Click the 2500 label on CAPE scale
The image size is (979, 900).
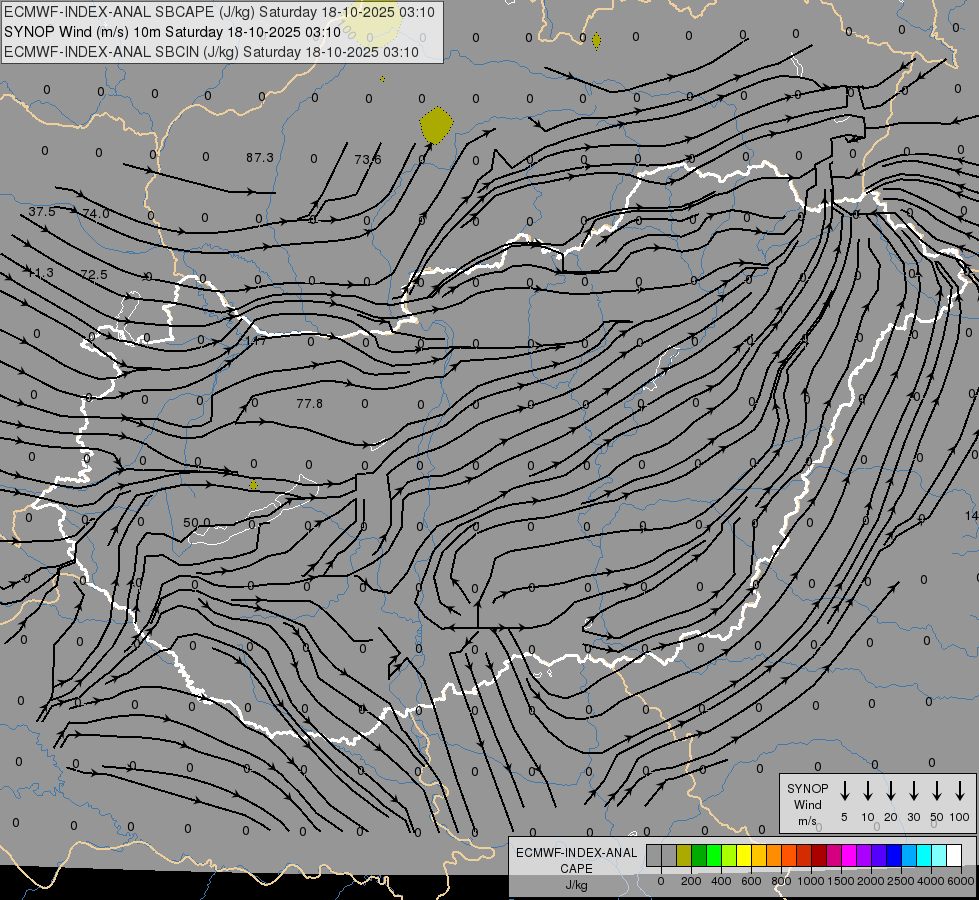pos(901,881)
